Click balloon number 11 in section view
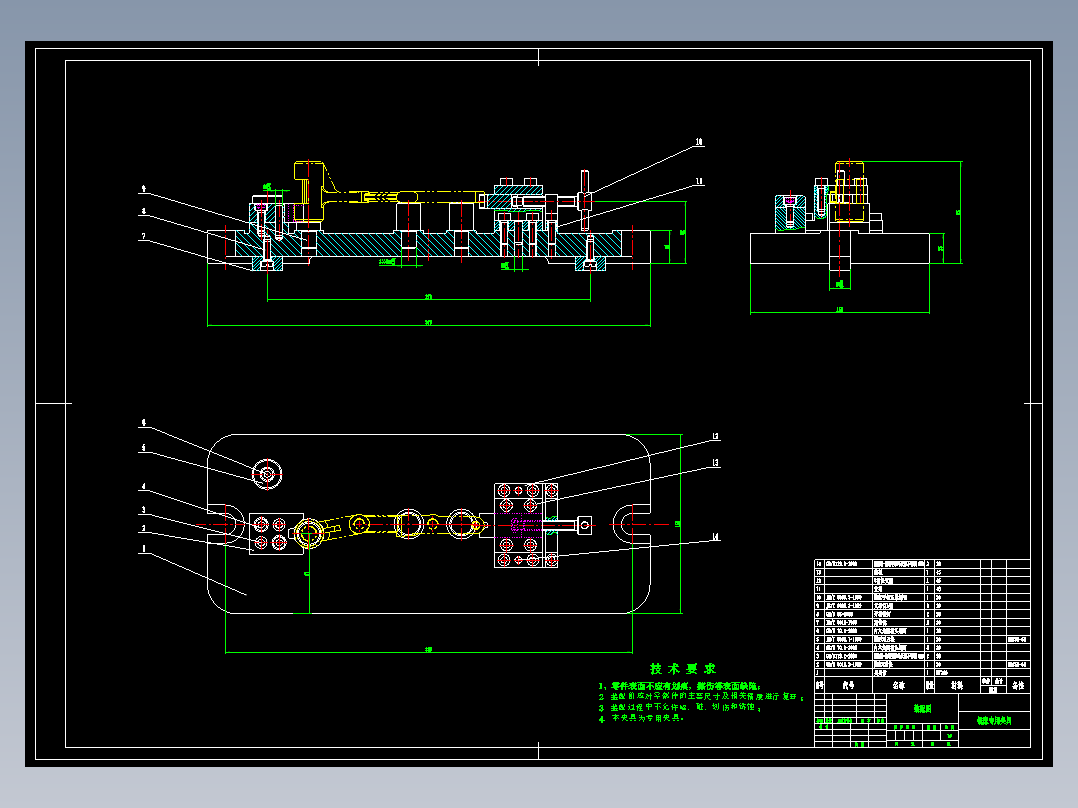The image size is (1078, 808). [x=698, y=182]
